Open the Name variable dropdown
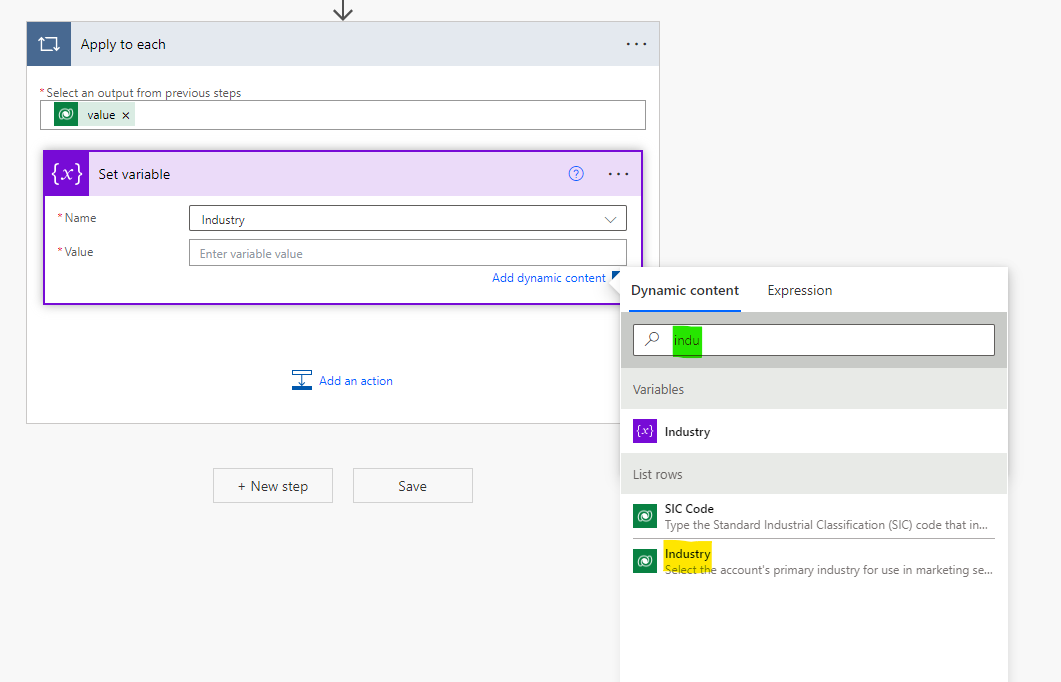Viewport: 1061px width, 682px height. click(x=610, y=218)
